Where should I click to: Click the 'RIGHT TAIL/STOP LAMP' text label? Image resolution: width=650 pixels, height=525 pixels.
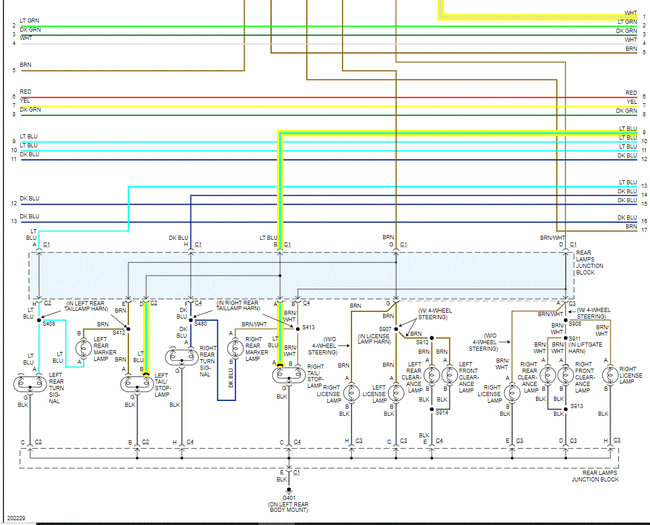[316, 376]
